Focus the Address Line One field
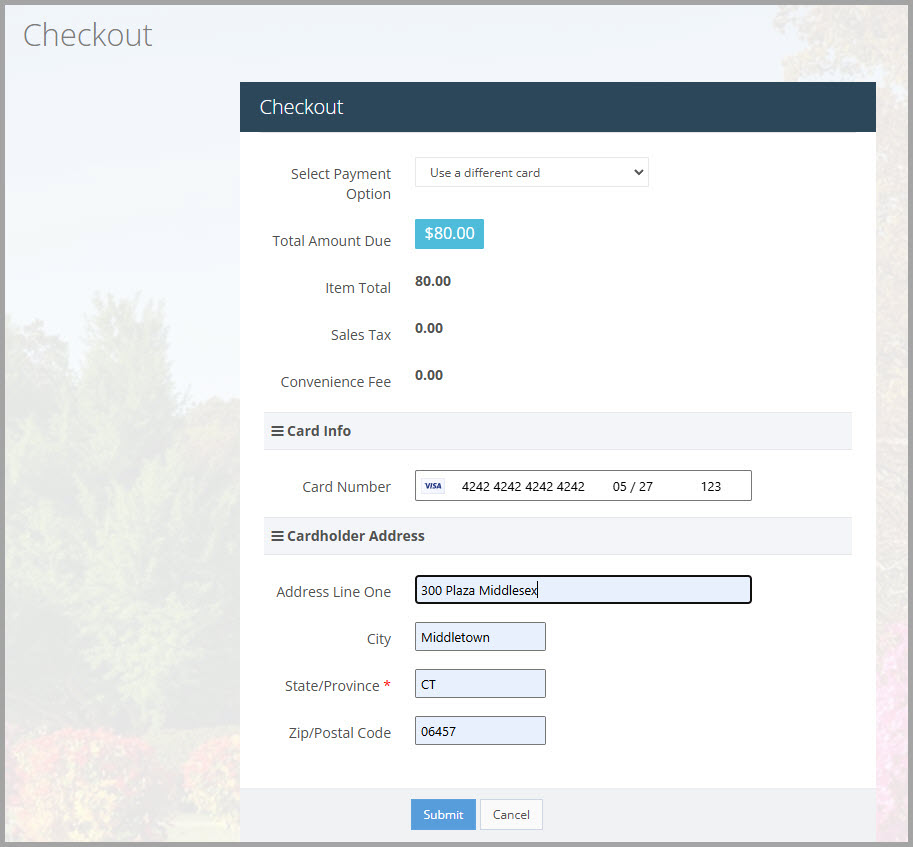 click(x=582, y=590)
